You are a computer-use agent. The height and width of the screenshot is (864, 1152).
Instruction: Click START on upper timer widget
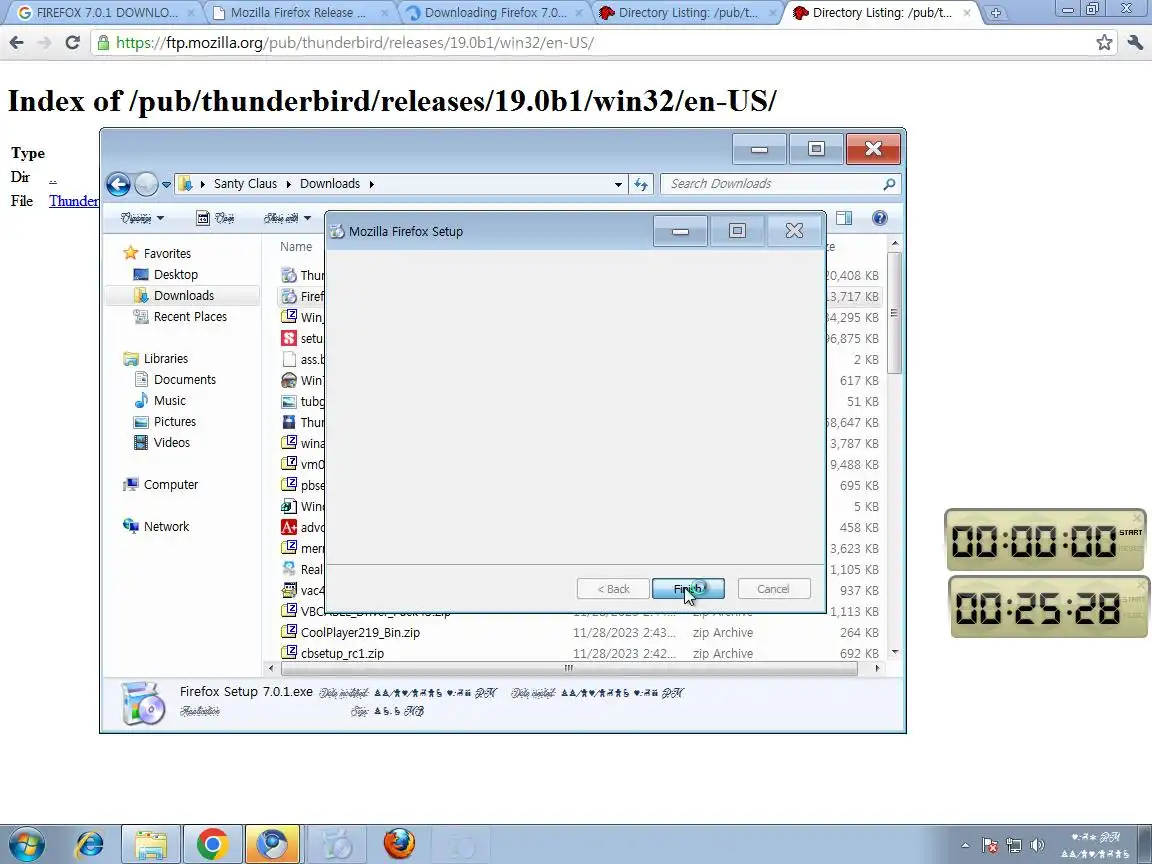(x=1131, y=532)
